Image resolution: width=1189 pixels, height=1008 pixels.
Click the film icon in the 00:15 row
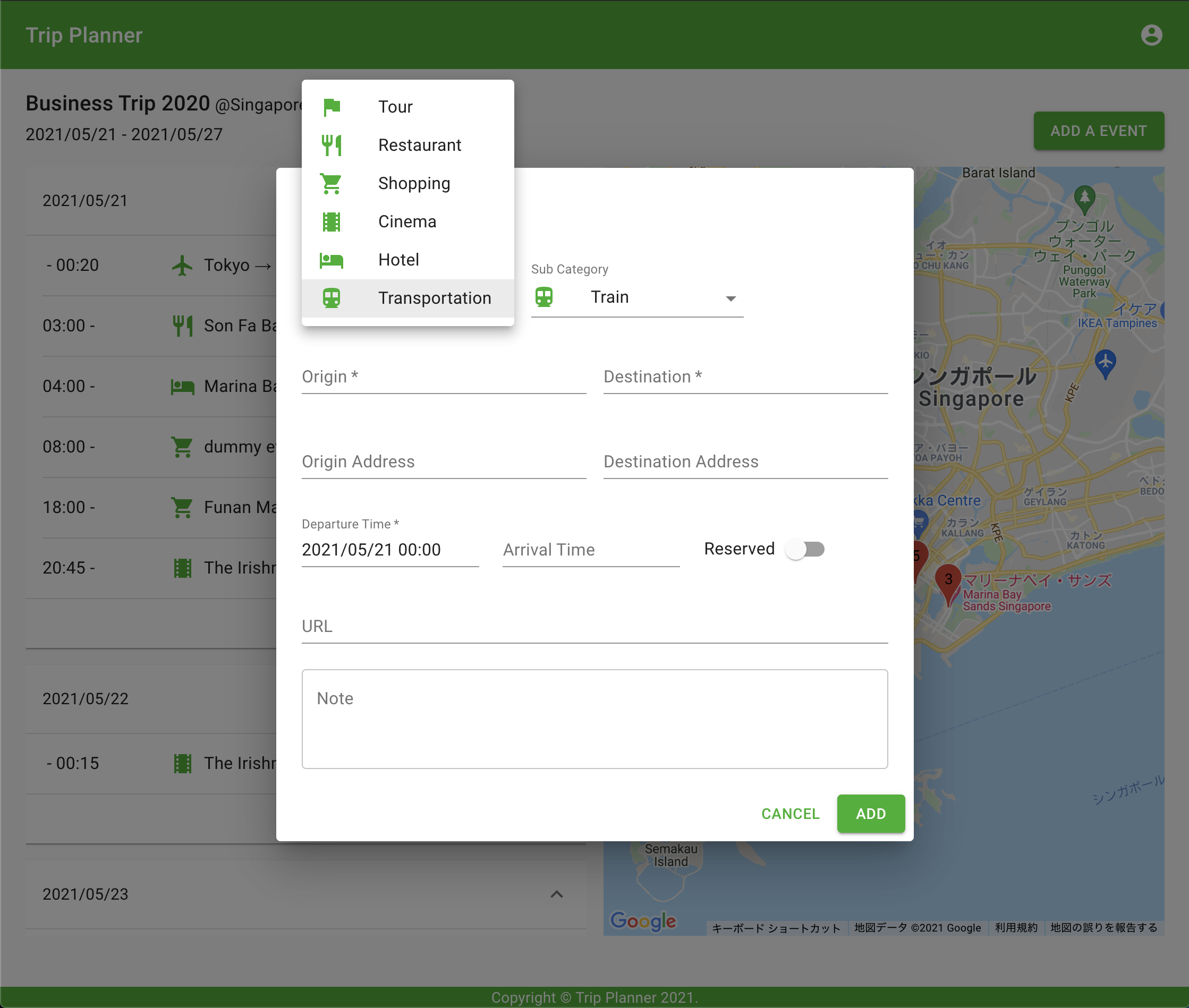tap(182, 763)
